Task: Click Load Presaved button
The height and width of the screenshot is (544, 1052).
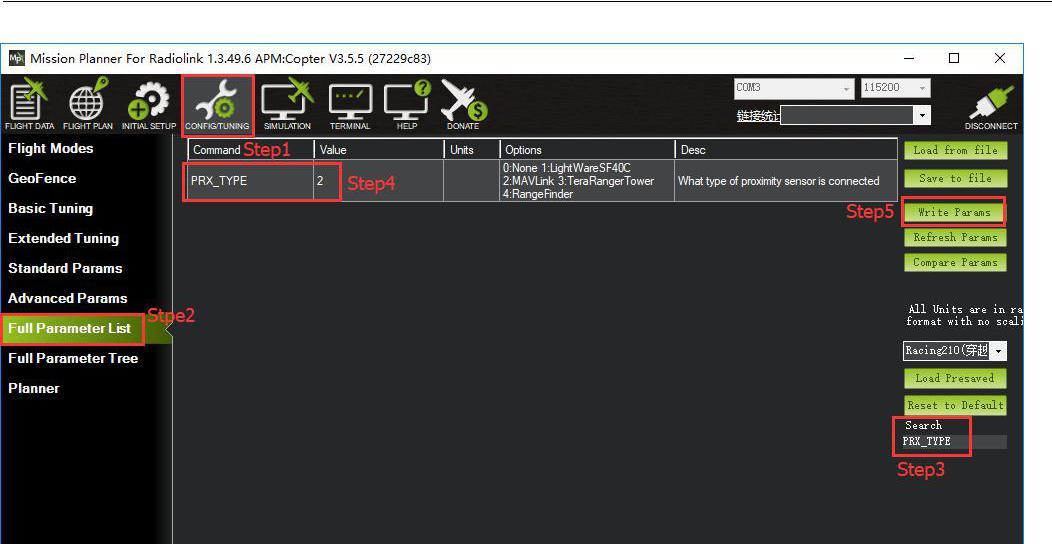Action: pos(955,378)
